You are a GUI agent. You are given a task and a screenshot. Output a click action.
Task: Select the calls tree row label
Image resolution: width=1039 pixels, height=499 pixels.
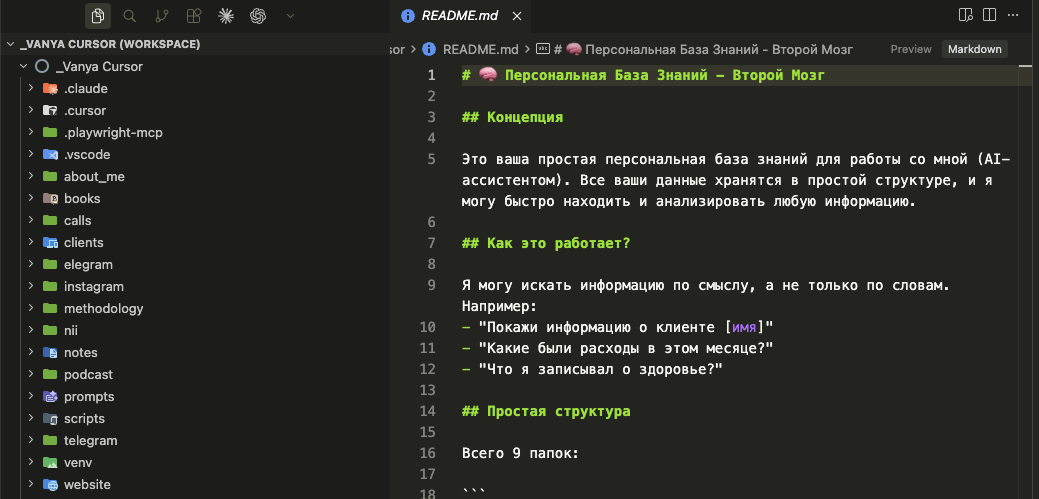pos(78,221)
